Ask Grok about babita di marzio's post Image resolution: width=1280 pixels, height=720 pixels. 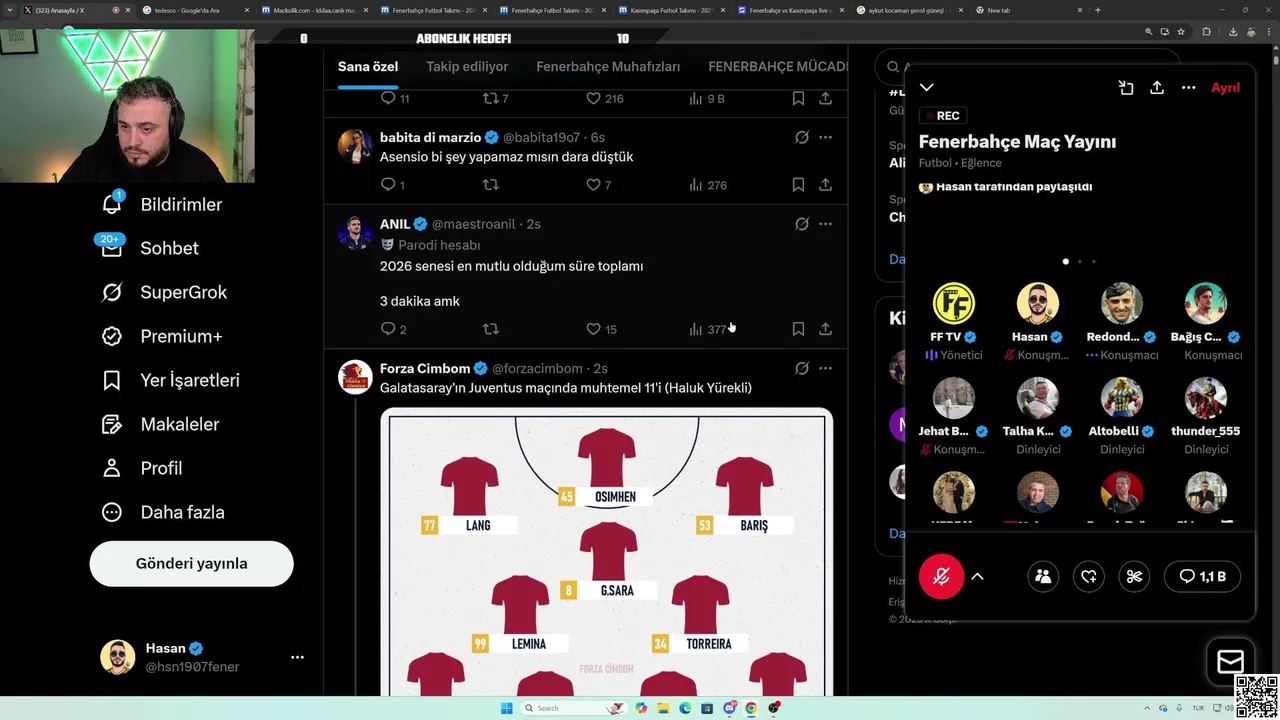pyautogui.click(x=801, y=137)
